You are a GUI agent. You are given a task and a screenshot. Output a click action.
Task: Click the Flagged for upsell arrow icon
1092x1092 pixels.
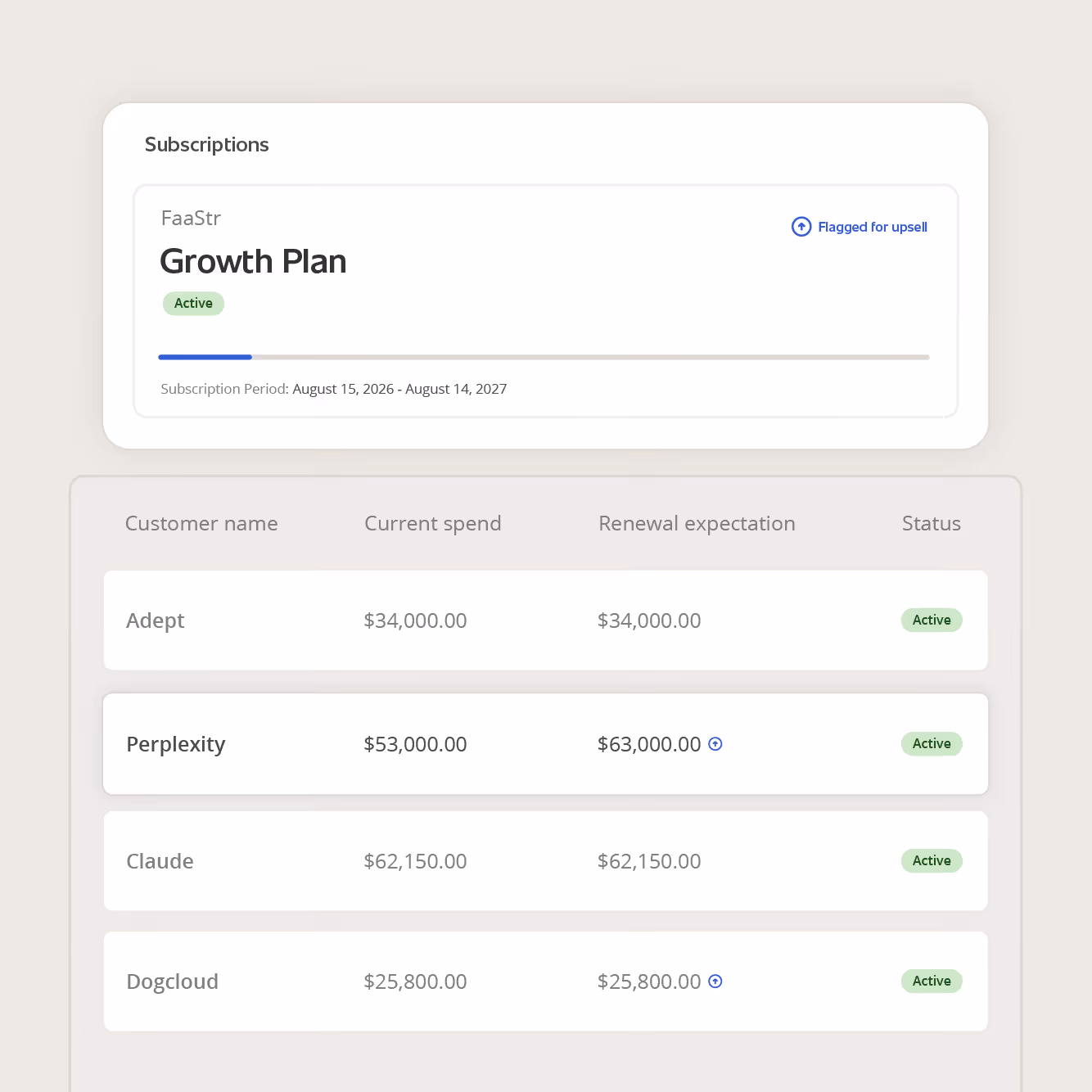coord(801,227)
